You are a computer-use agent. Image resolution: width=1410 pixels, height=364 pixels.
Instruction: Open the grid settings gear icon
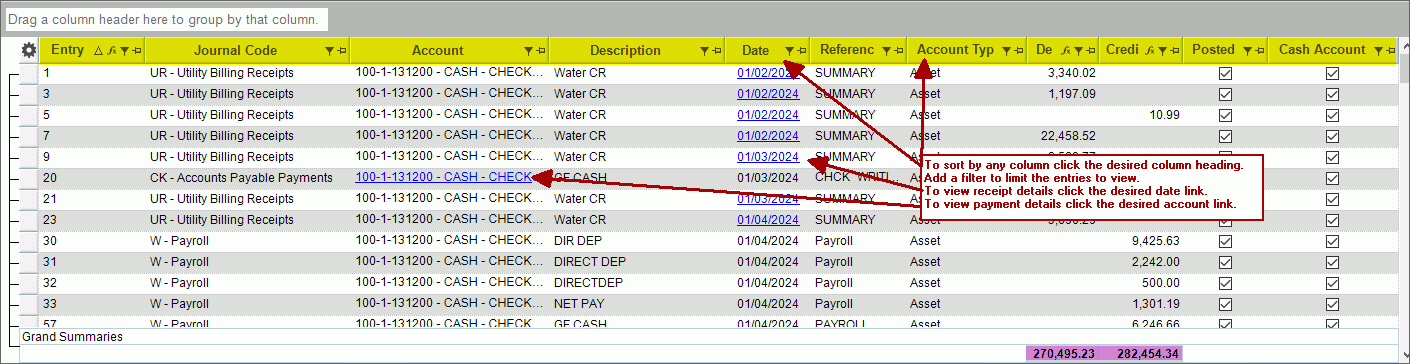click(x=29, y=50)
